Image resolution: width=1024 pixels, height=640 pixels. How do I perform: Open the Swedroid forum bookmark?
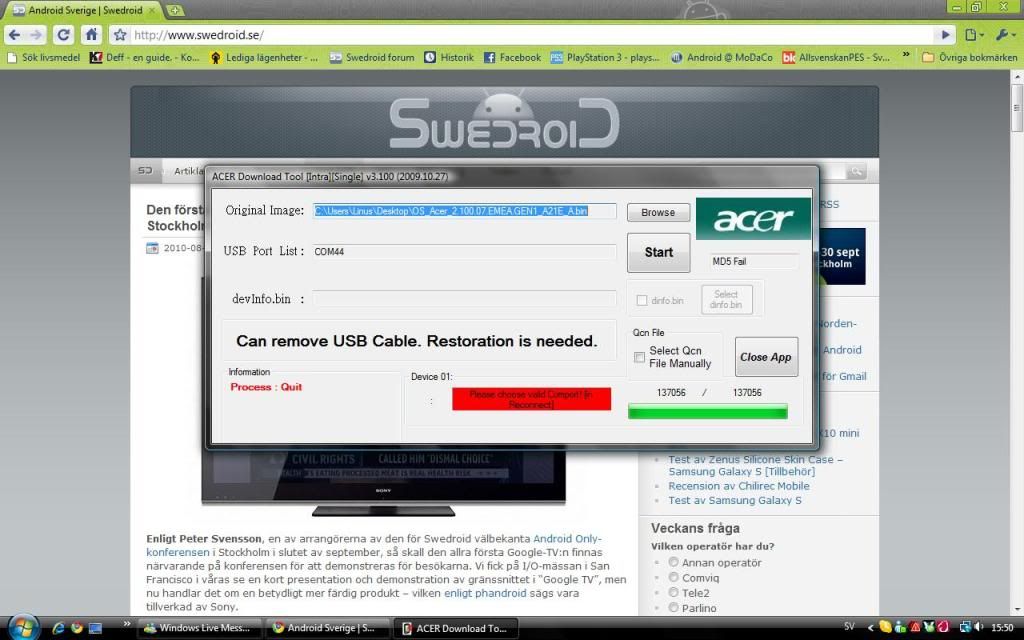click(x=372, y=57)
